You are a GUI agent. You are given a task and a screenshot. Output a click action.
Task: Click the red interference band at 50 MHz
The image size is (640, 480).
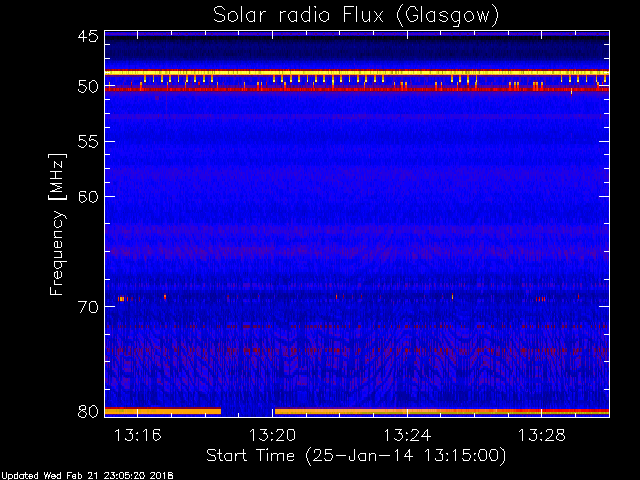[x=357, y=89]
